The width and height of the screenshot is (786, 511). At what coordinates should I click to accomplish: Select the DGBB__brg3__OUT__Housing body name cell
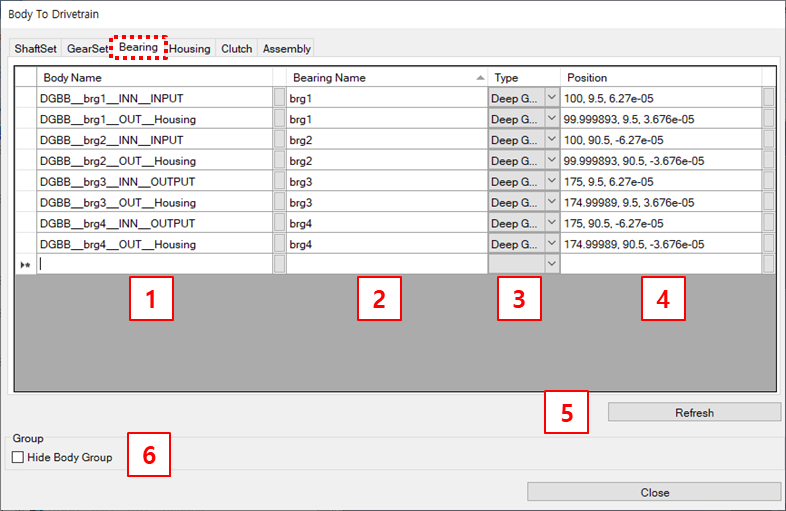[x=154, y=202]
